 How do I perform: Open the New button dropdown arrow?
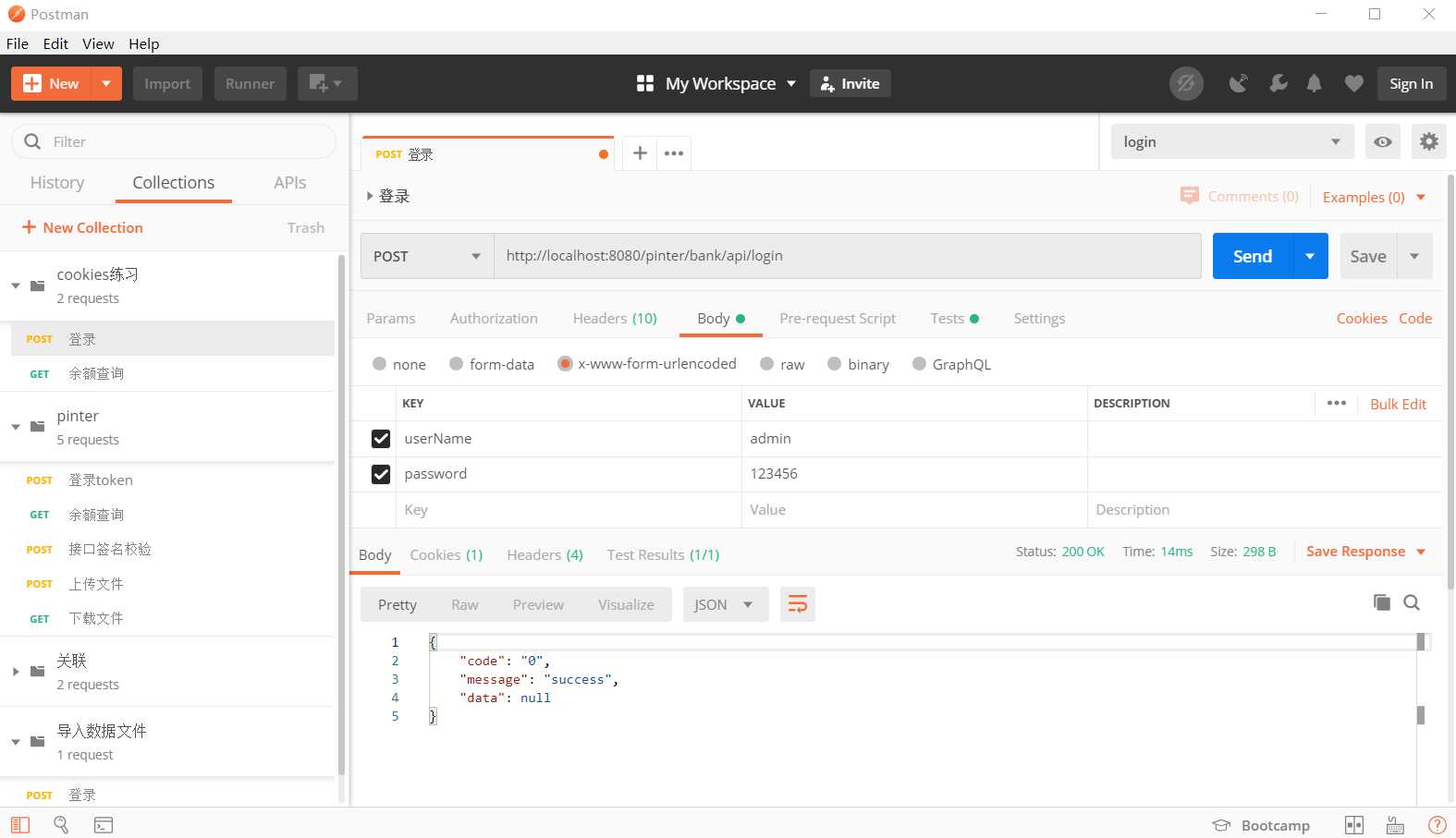tap(106, 84)
